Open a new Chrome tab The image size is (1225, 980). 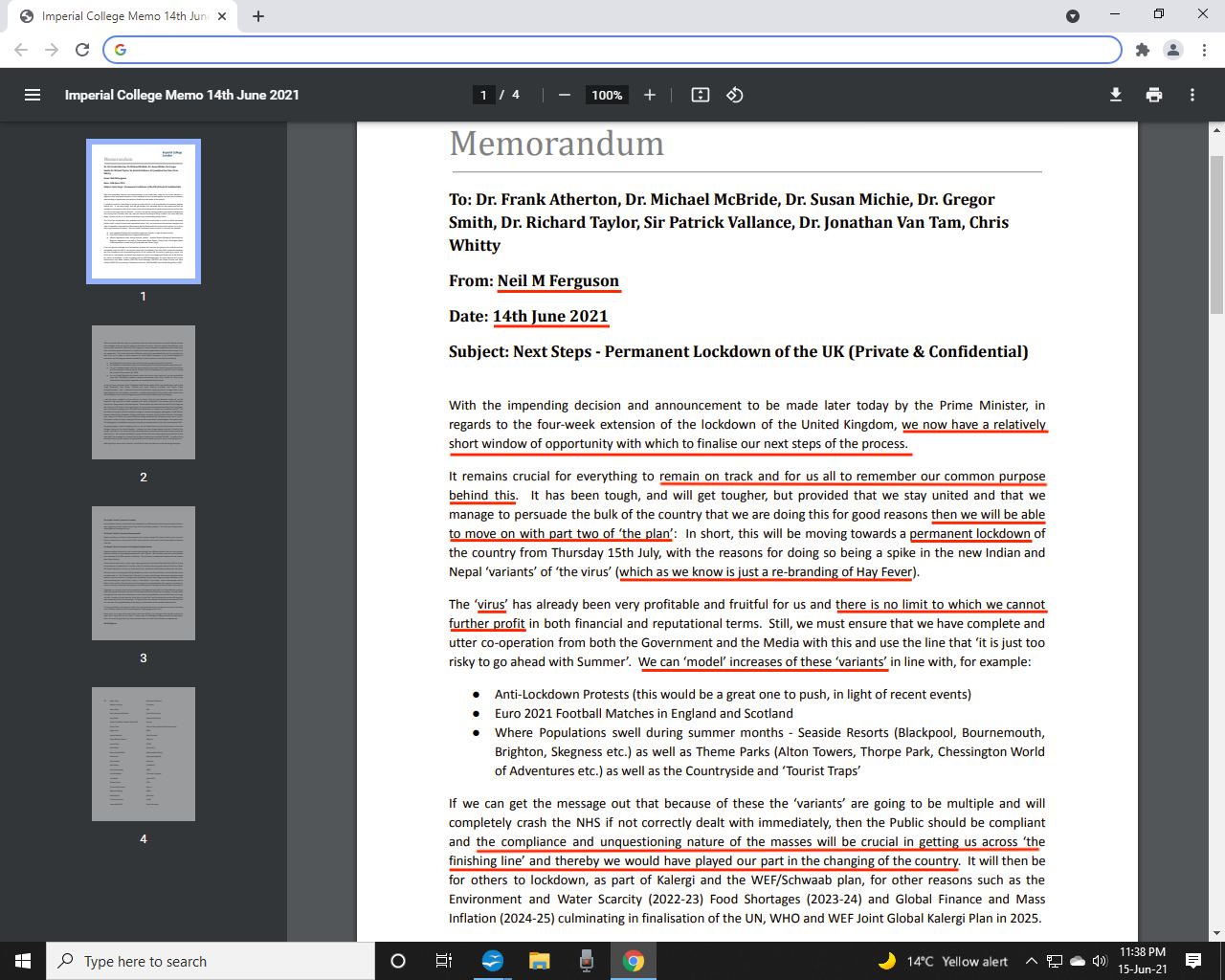(x=258, y=16)
